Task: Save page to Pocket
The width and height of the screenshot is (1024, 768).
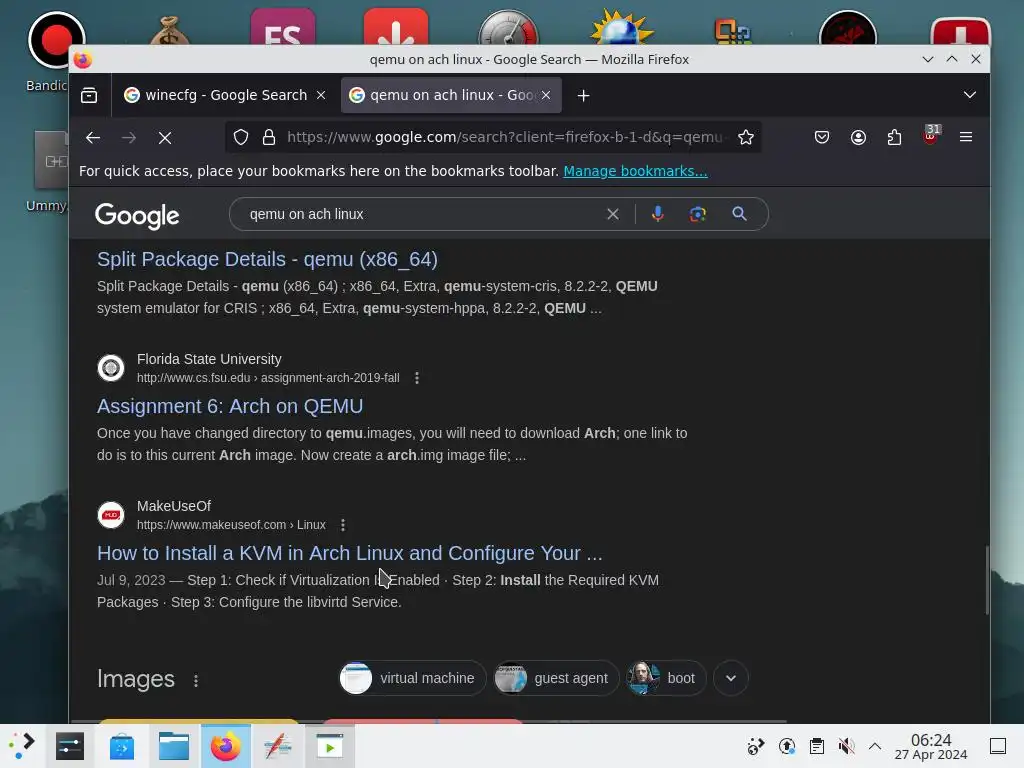Action: click(822, 137)
